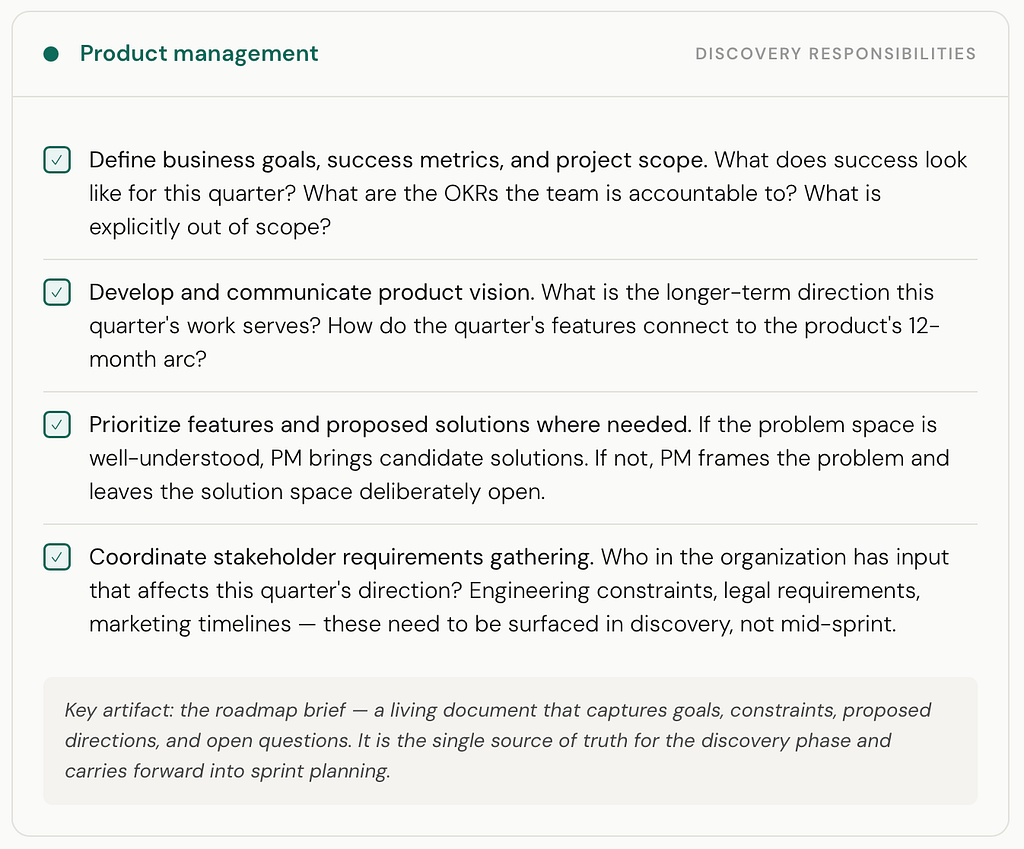Image resolution: width=1024 pixels, height=849 pixels.
Task: Toggle the Prioritize features checkbox
Action: coord(57,424)
